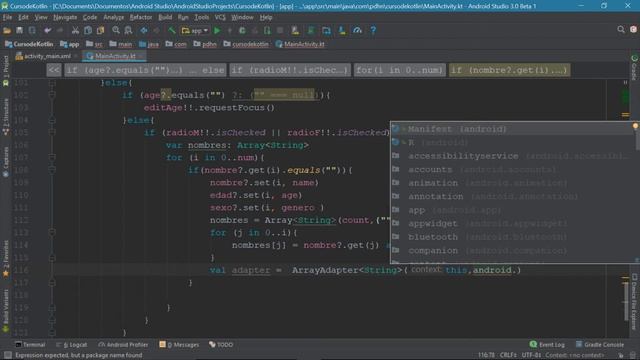Click the Attach debugger icon
This screenshot has width=640, height=360.
(x=267, y=31)
